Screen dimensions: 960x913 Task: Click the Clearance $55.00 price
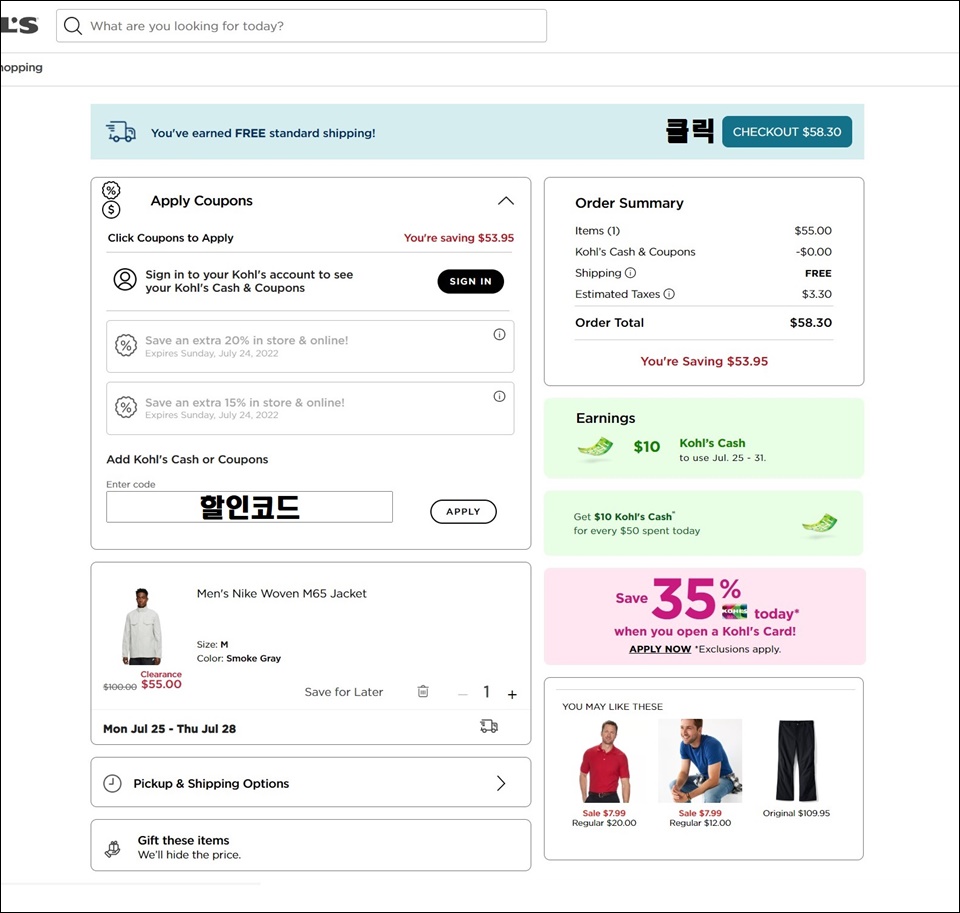click(x=161, y=680)
